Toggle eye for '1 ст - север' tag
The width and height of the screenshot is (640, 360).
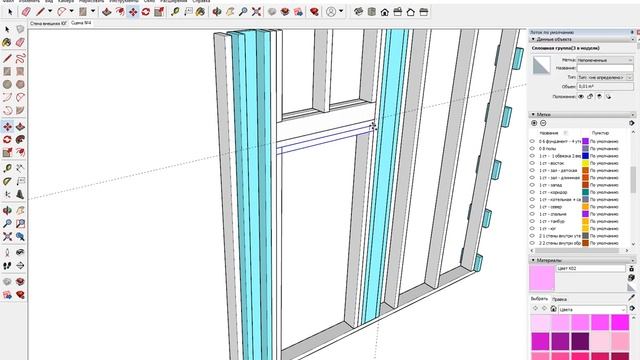click(x=532, y=207)
